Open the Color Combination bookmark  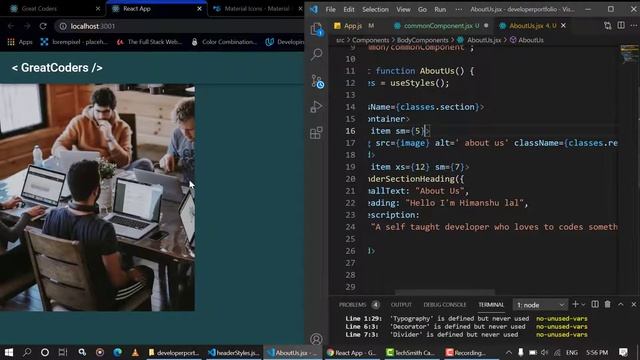[224, 42]
